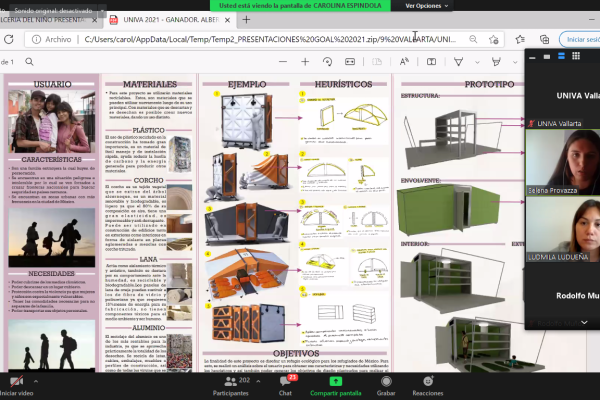Open highlighter options arrow
600x400 pixels.
515,62
